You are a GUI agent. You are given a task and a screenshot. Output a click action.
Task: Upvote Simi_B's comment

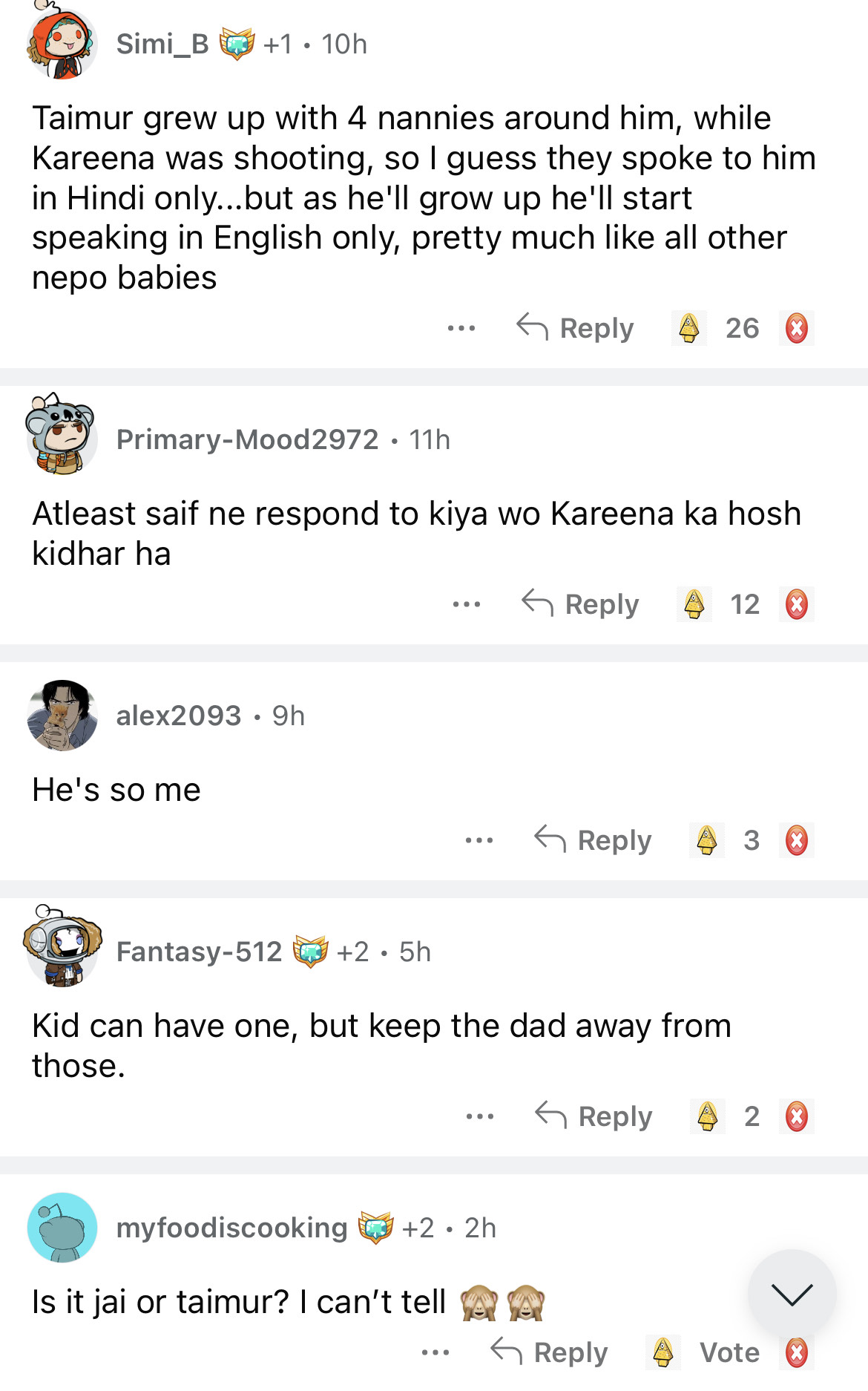click(x=689, y=328)
